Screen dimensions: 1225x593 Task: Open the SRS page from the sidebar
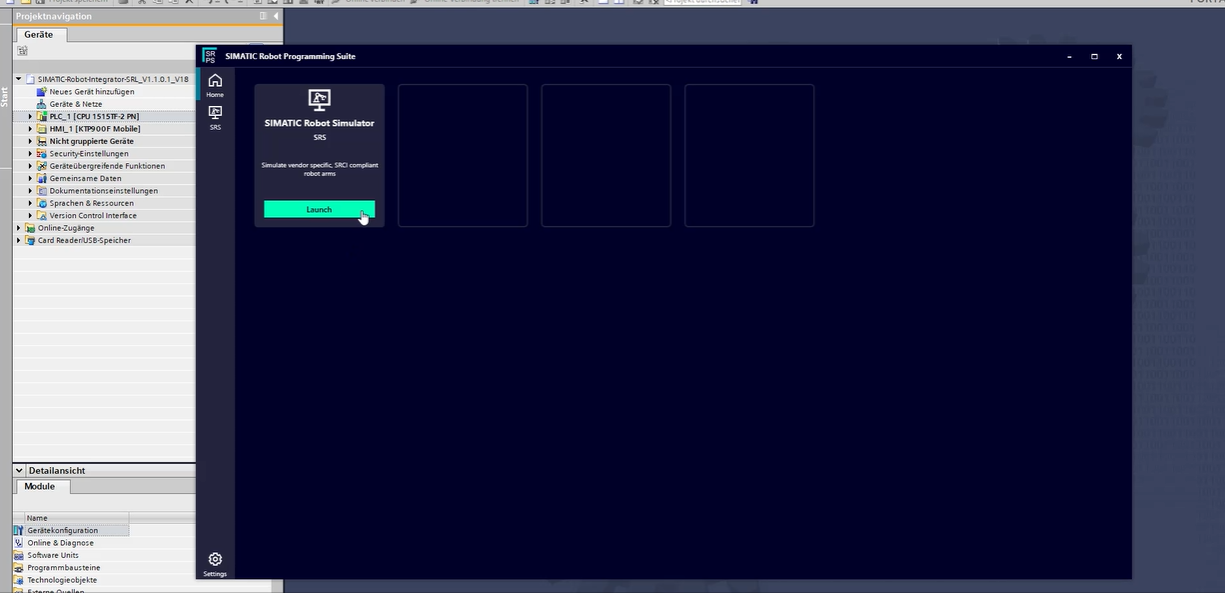click(215, 118)
